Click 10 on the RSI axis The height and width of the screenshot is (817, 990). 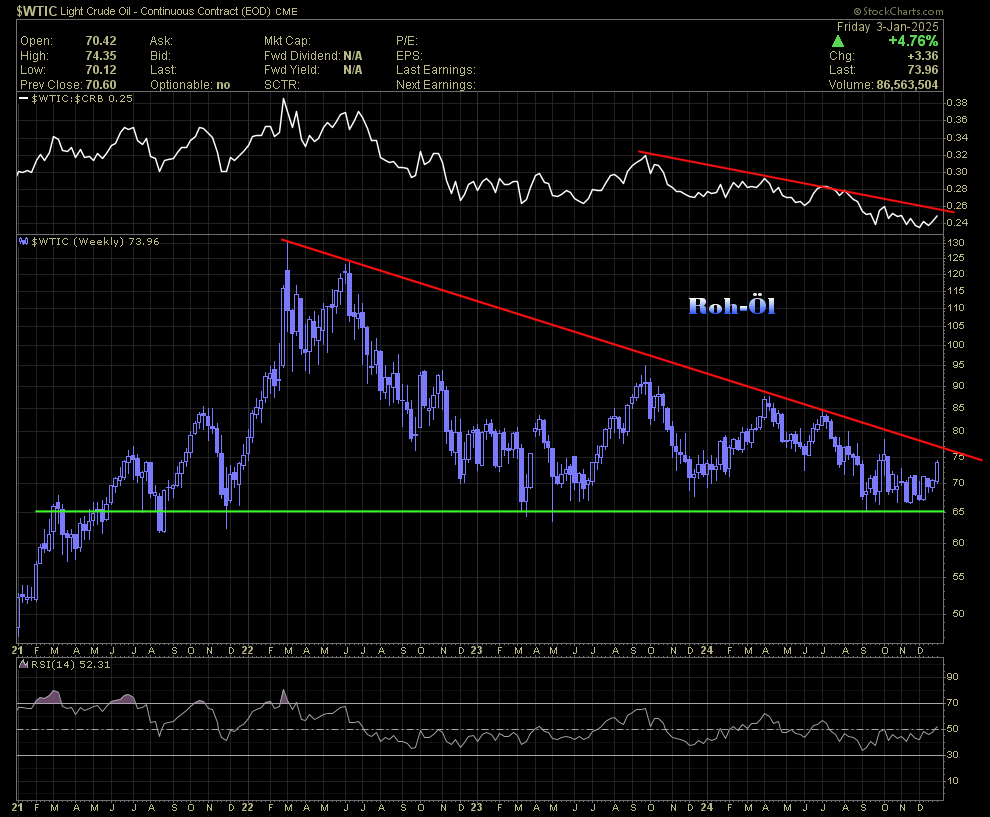pyautogui.click(x=953, y=781)
